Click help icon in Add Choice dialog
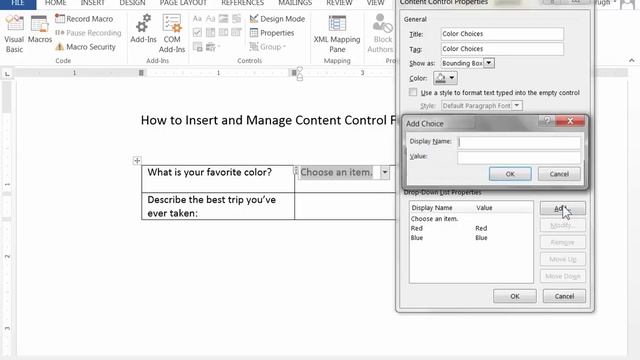Screen dimensions: 640x360 click(547, 121)
